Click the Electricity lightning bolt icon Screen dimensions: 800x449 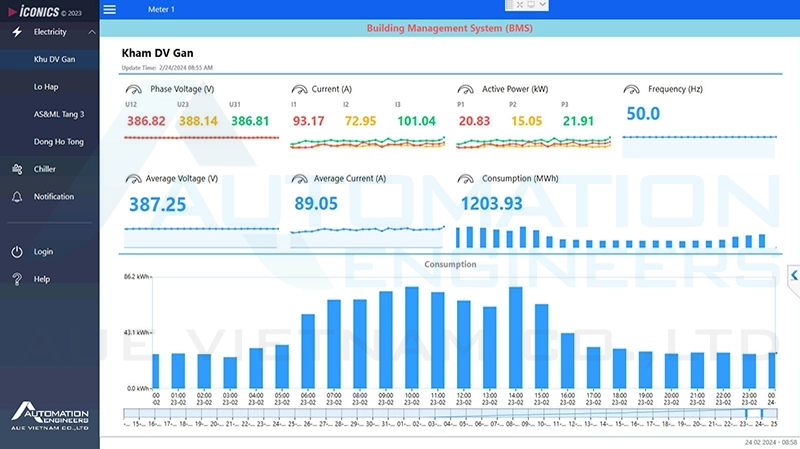click(x=16, y=32)
